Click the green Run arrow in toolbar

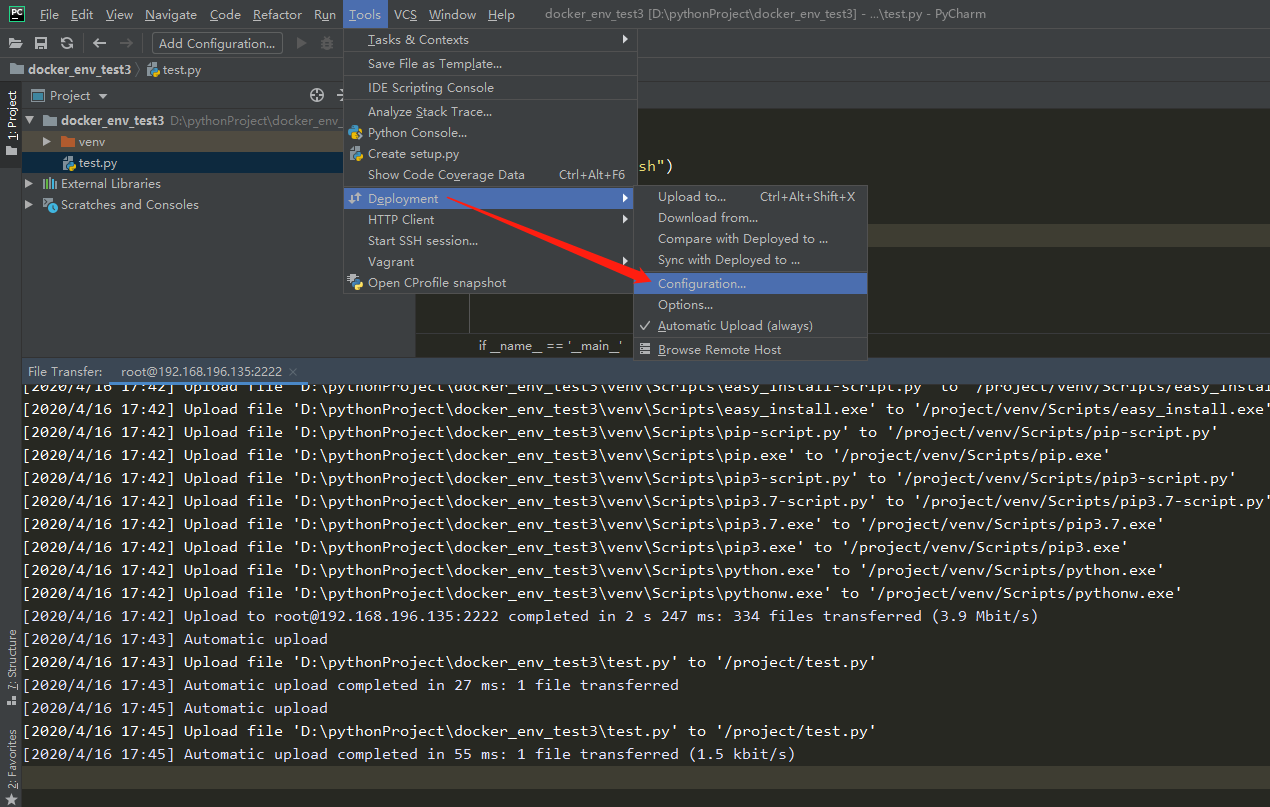(x=302, y=43)
